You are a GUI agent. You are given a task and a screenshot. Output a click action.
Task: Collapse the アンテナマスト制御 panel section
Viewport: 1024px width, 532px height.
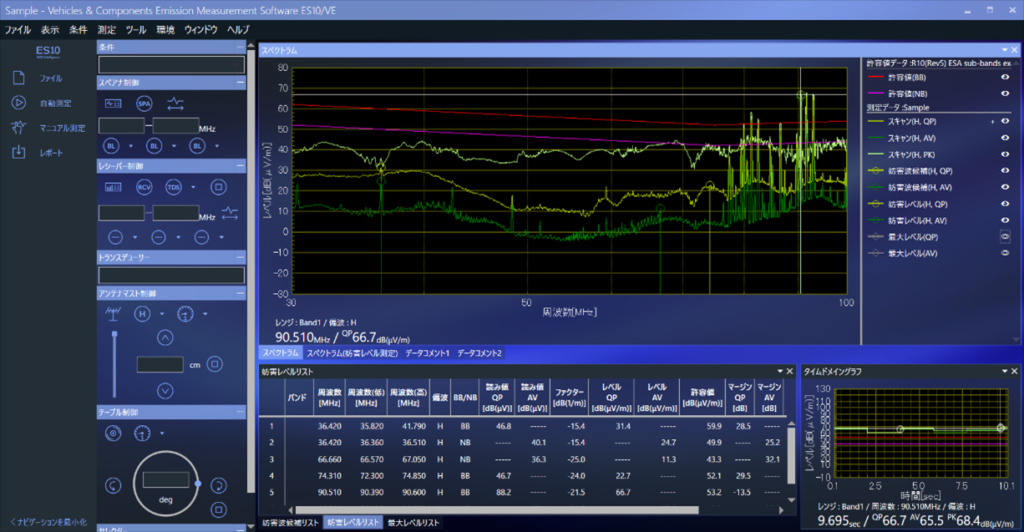pyautogui.click(x=239, y=293)
